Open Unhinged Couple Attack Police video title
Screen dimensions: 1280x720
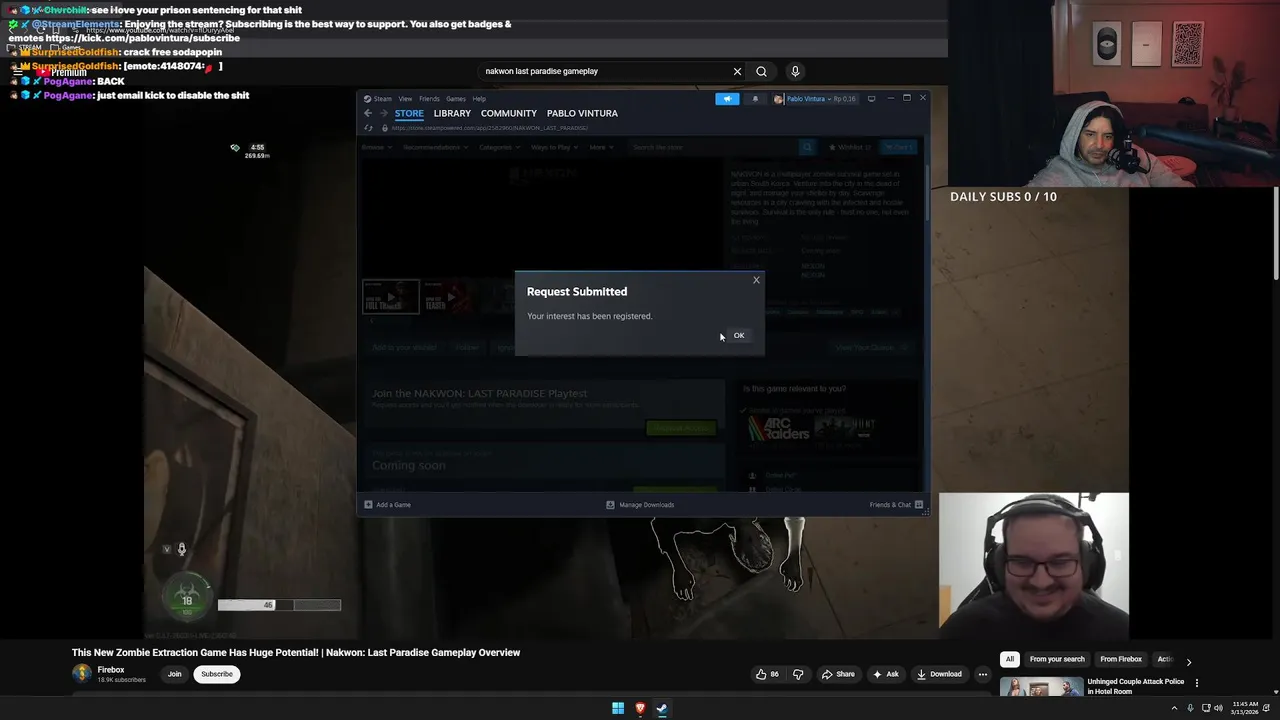[x=1136, y=686]
